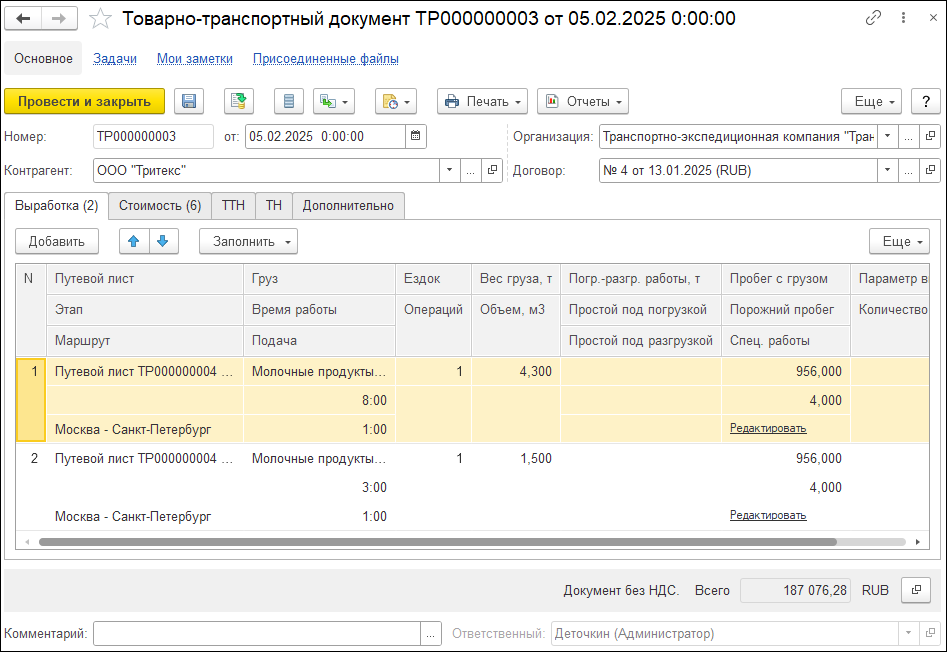This screenshot has width=947, height=652.
Task: Click the total amount field 187 076,28
Action: 795,590
